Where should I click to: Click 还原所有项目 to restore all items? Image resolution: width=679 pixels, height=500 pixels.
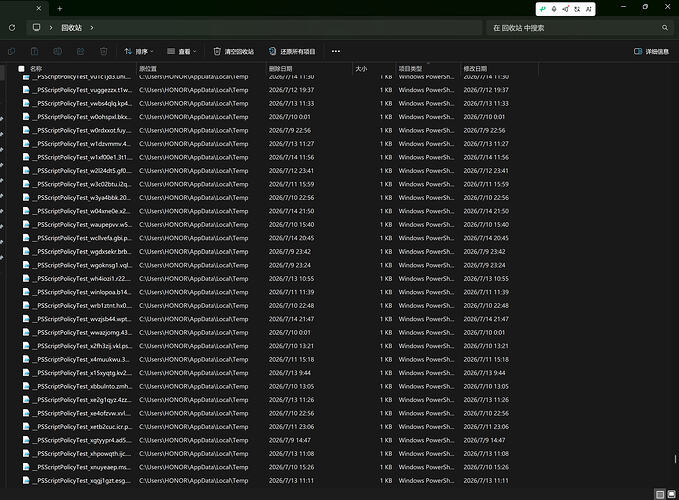(292, 52)
